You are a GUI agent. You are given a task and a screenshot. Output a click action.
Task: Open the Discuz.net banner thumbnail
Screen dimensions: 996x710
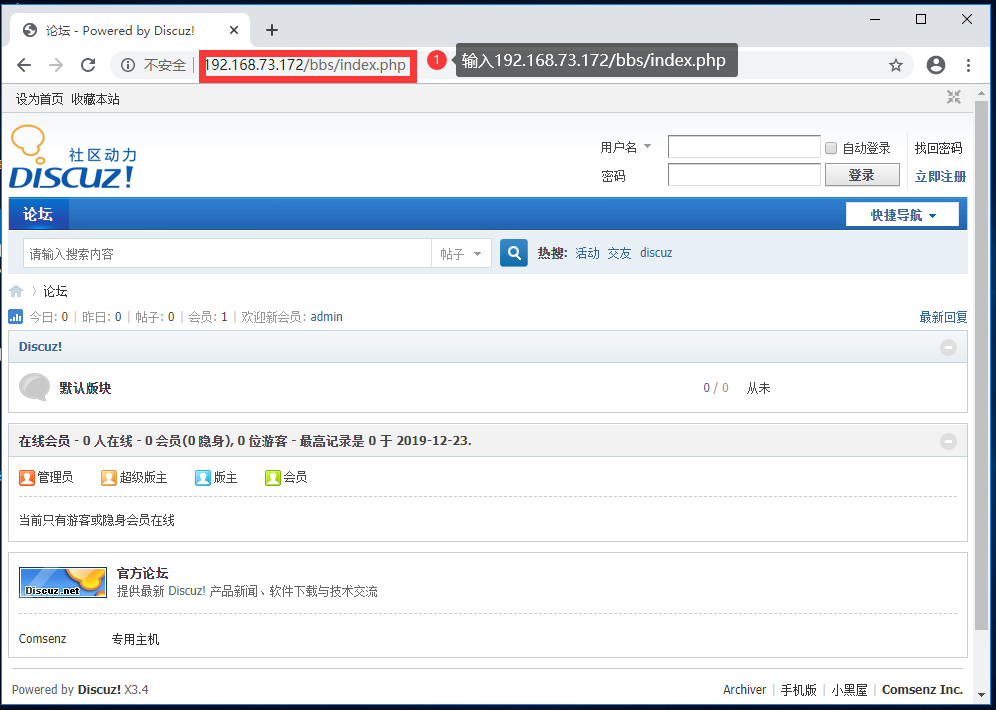click(x=63, y=582)
